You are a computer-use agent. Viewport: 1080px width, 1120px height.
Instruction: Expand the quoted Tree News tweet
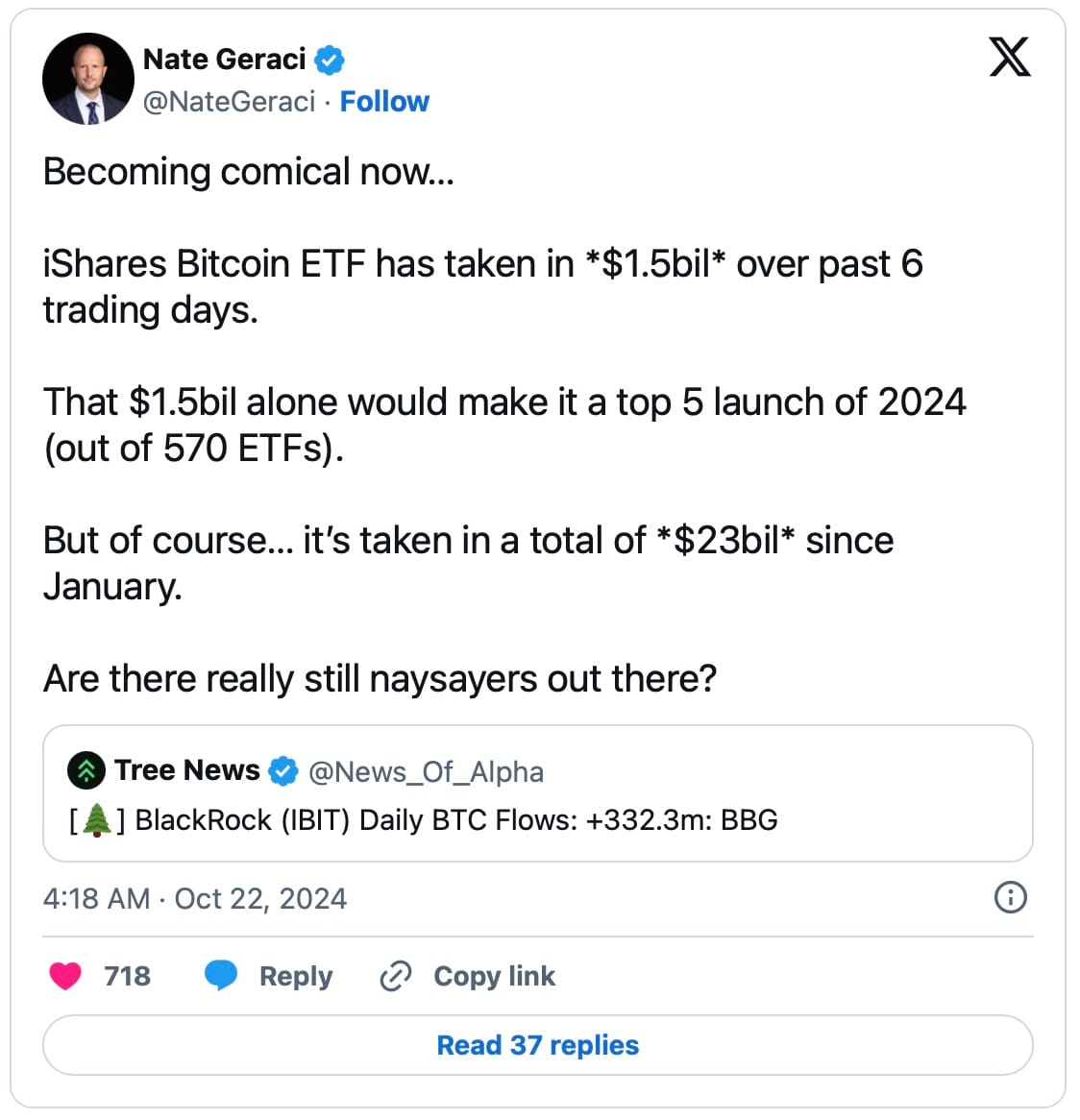point(538,794)
